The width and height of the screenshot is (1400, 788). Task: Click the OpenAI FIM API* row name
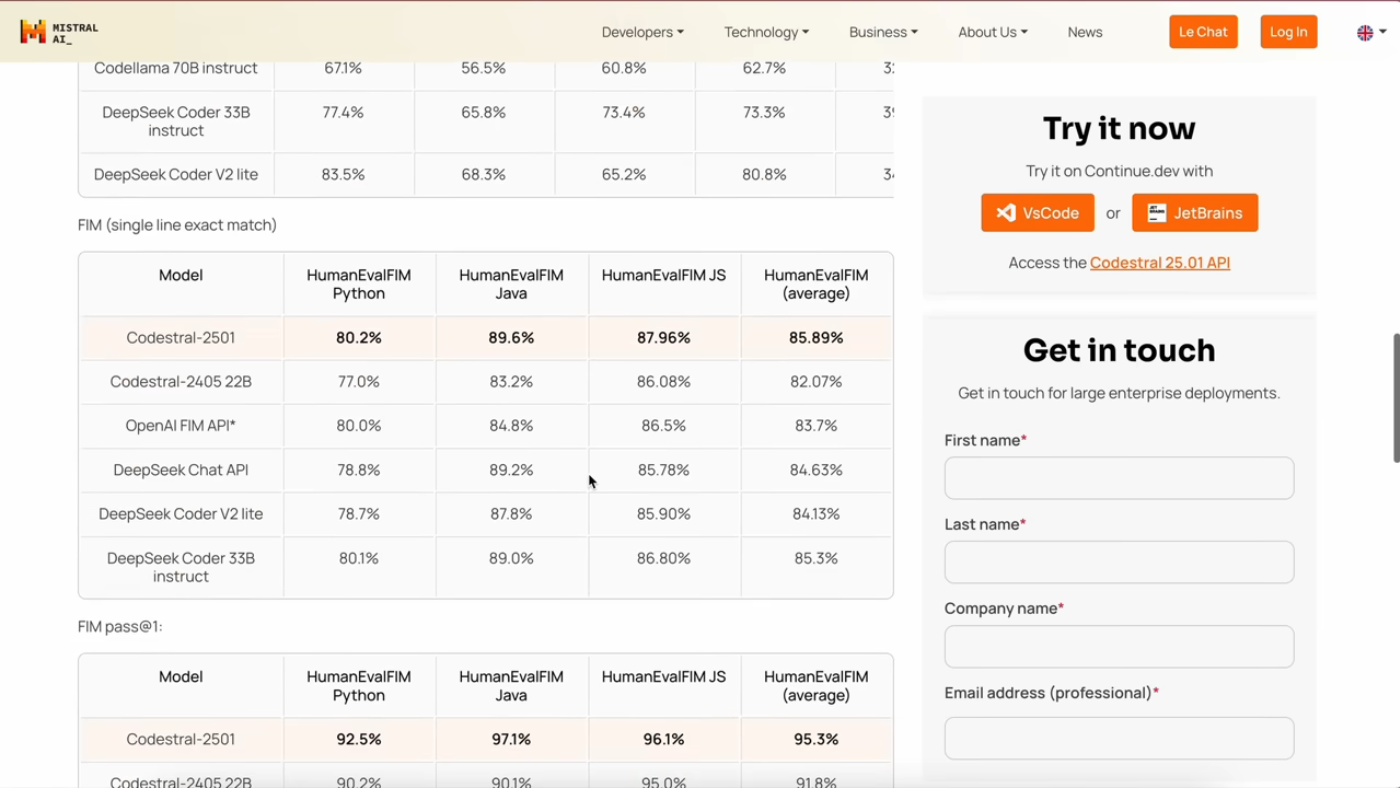pos(181,426)
